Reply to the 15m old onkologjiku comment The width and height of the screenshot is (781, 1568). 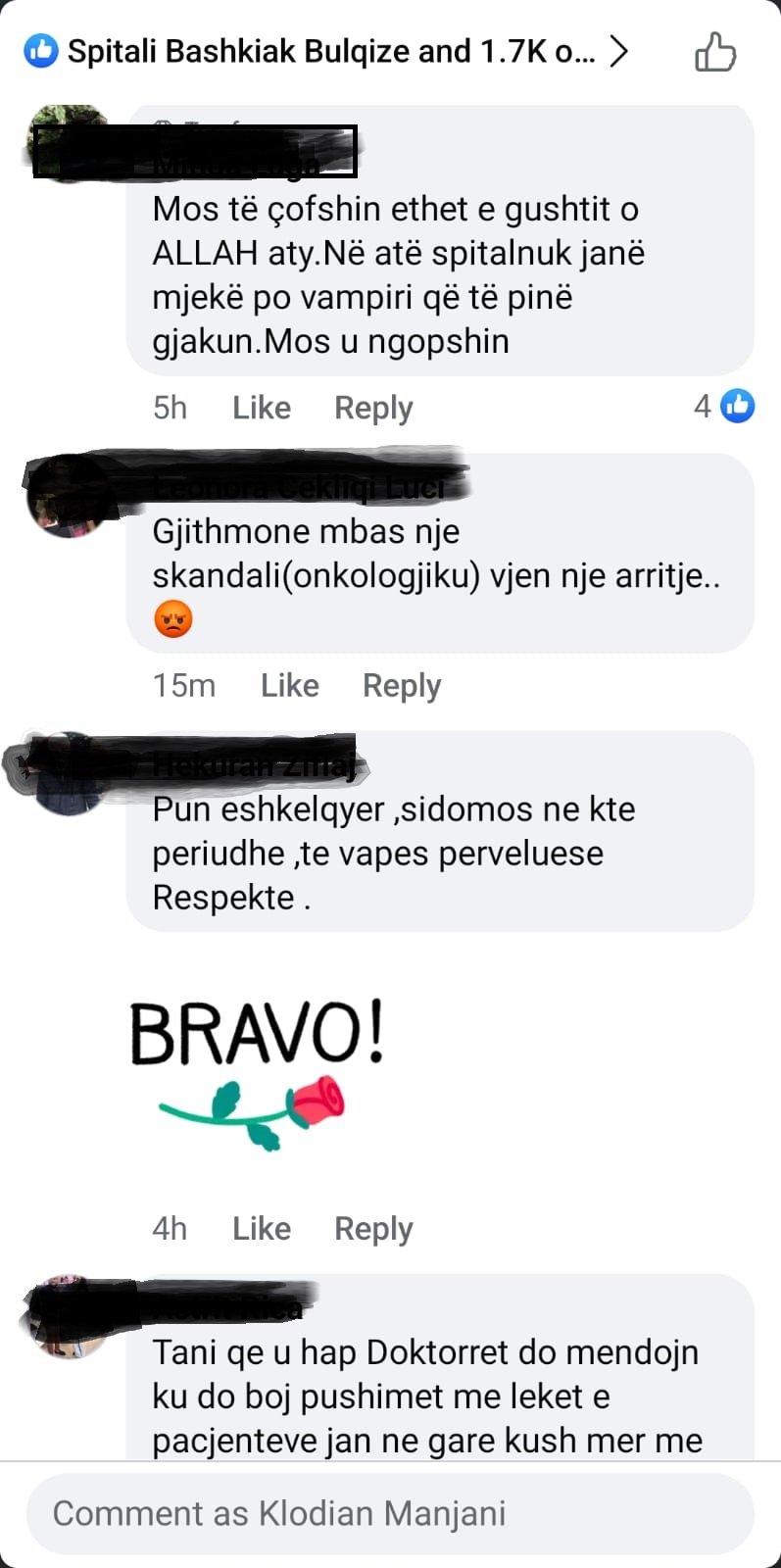tap(402, 685)
